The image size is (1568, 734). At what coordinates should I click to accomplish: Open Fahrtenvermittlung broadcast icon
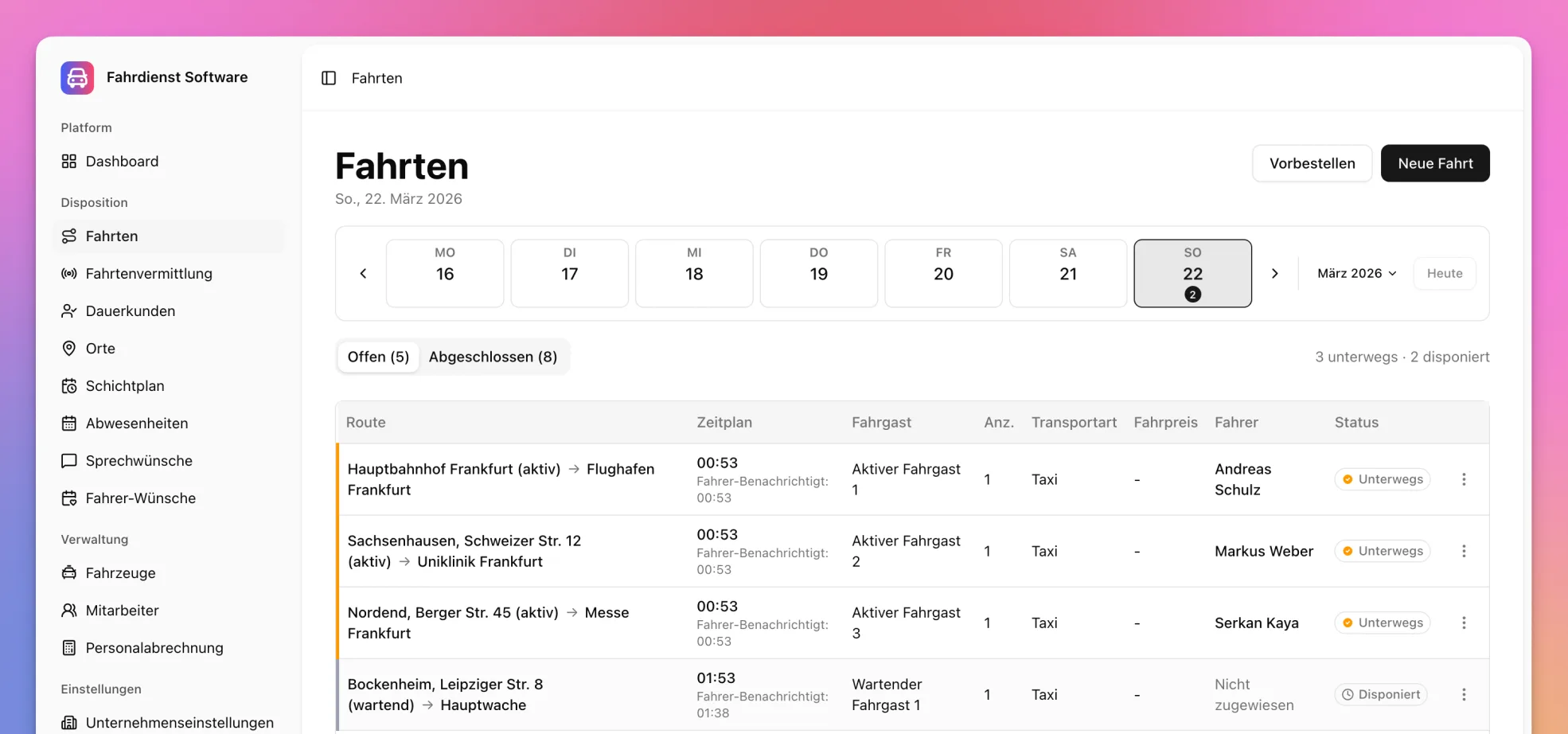[69, 274]
